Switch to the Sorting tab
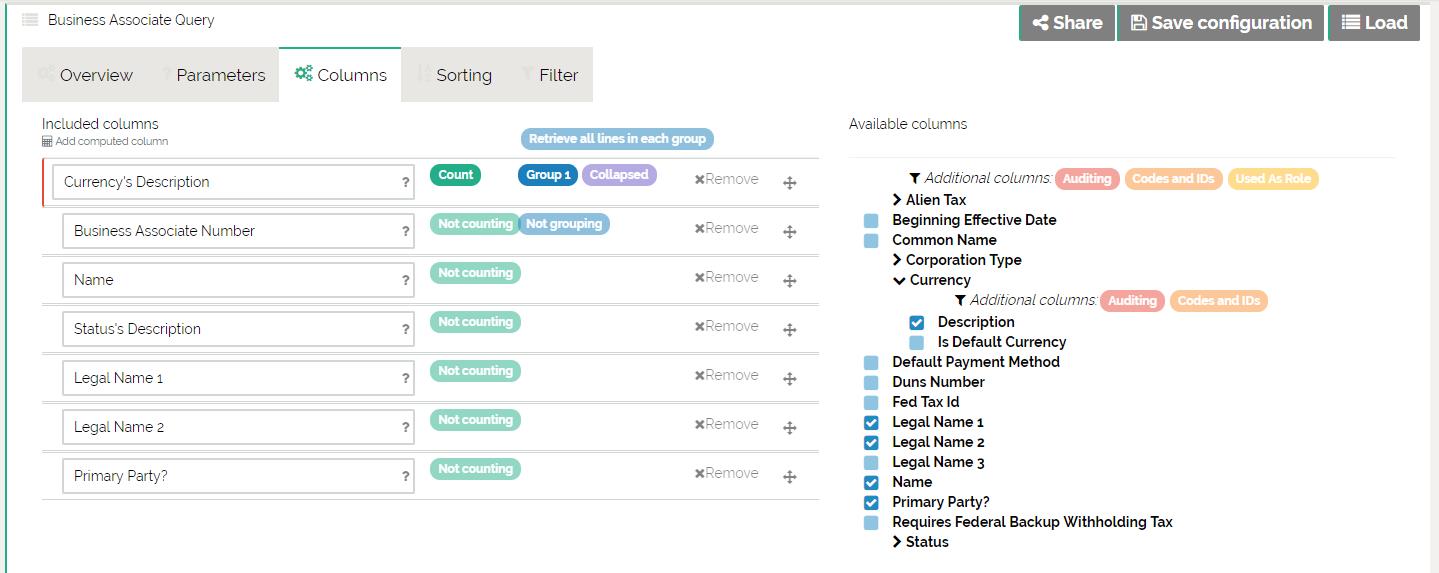The height and width of the screenshot is (573, 1439). pos(454,75)
